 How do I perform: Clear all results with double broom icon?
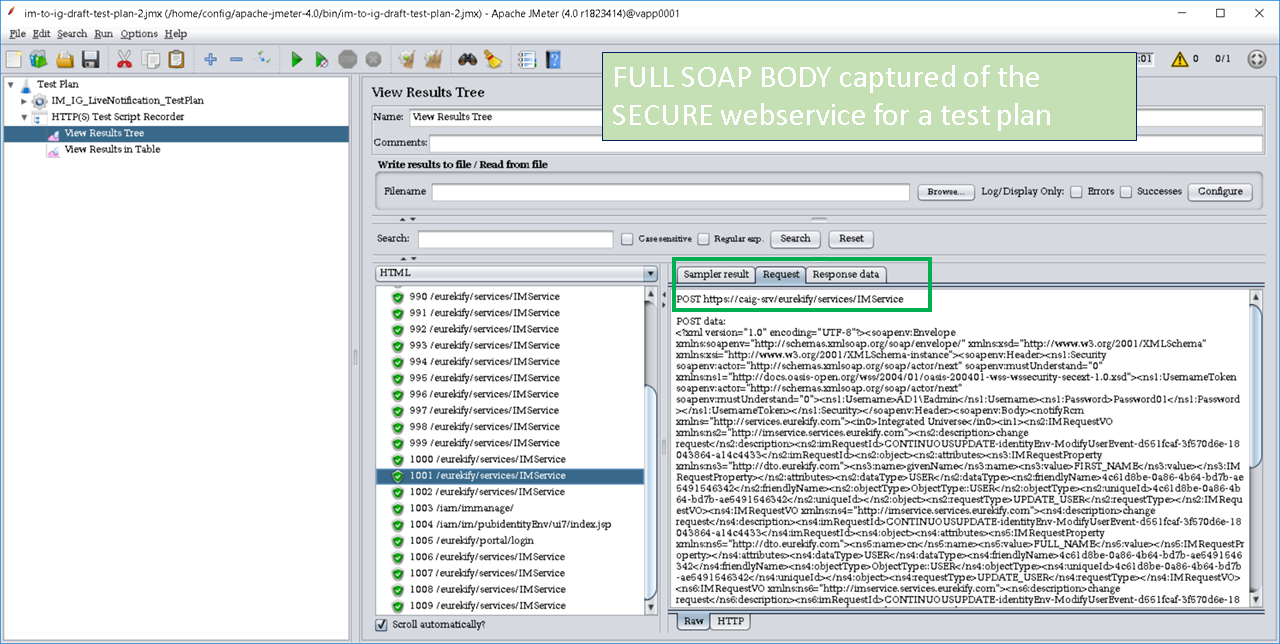(433, 60)
